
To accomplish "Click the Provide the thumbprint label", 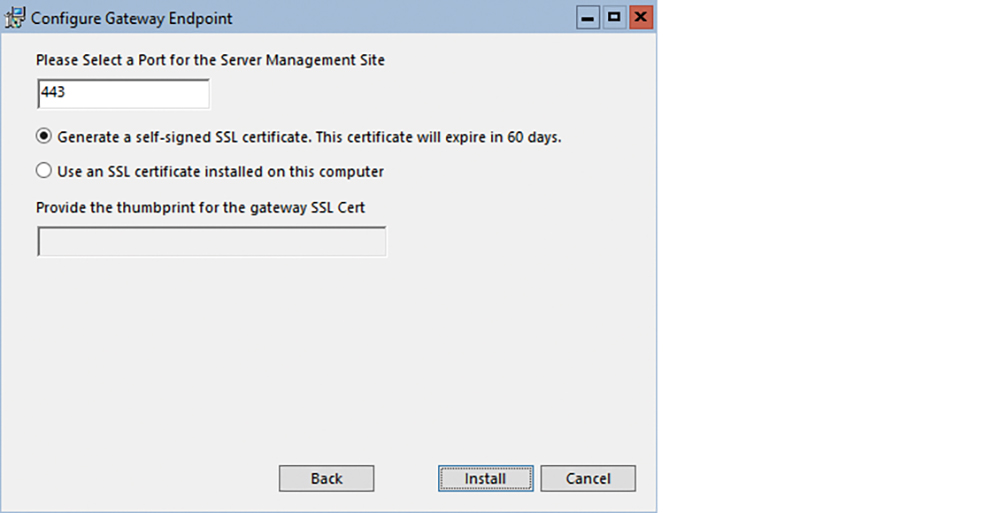I will (x=200, y=207).
